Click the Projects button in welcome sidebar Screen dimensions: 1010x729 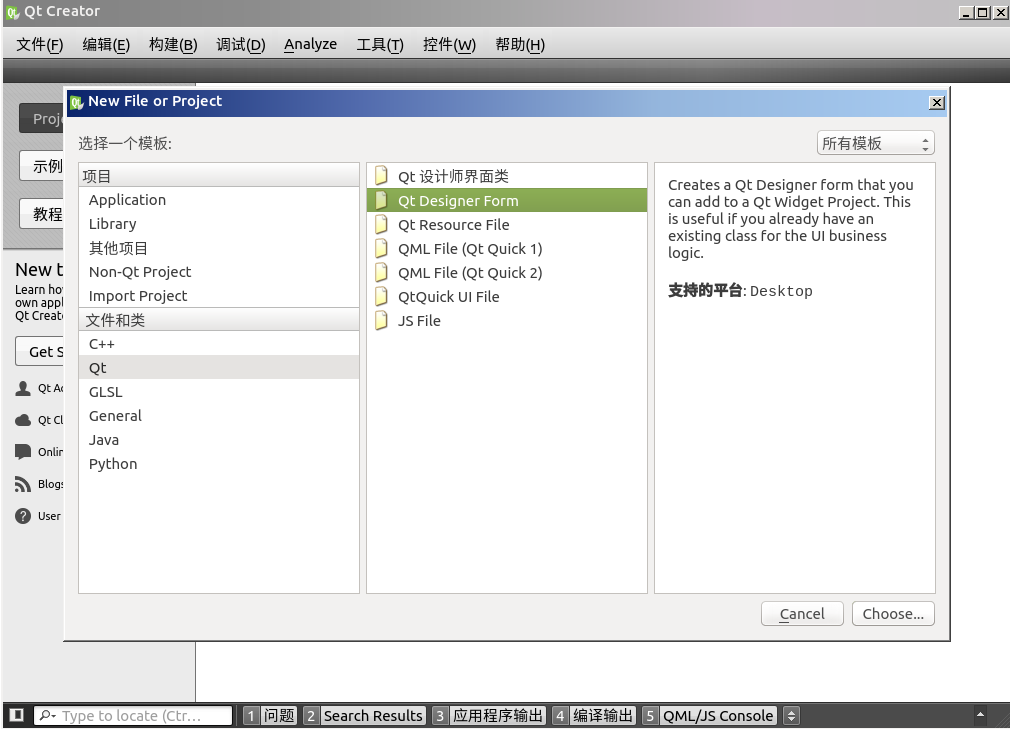(43, 118)
